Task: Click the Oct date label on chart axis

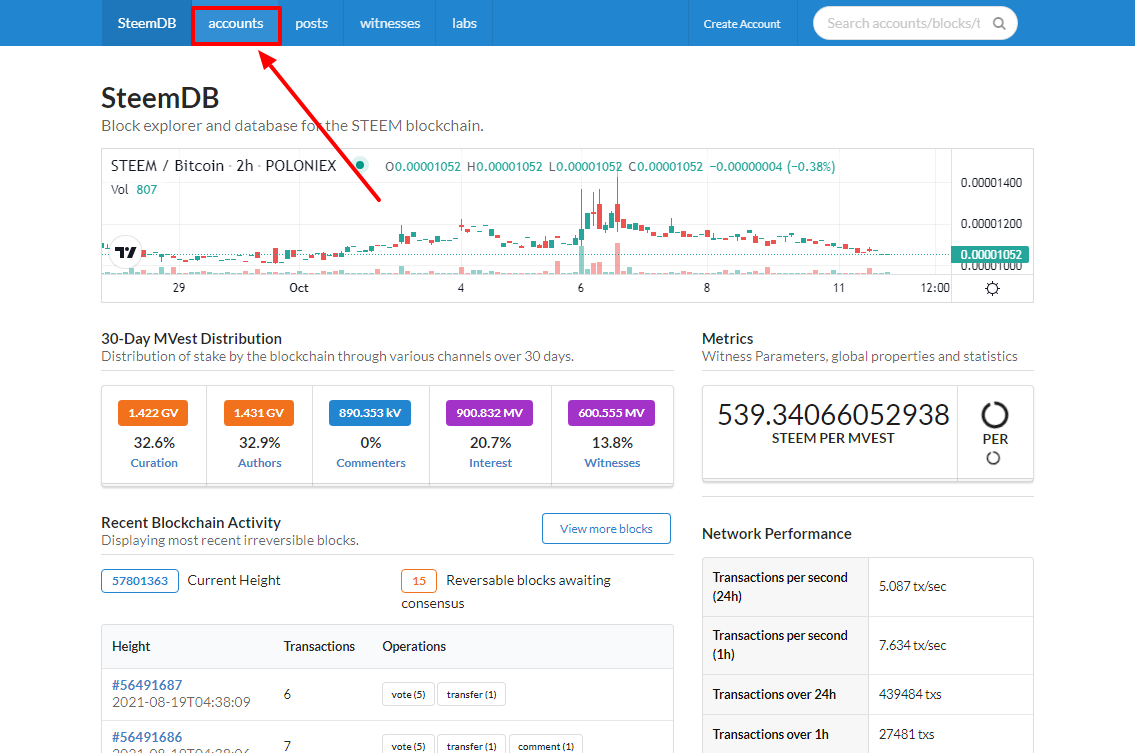Action: pos(299,288)
